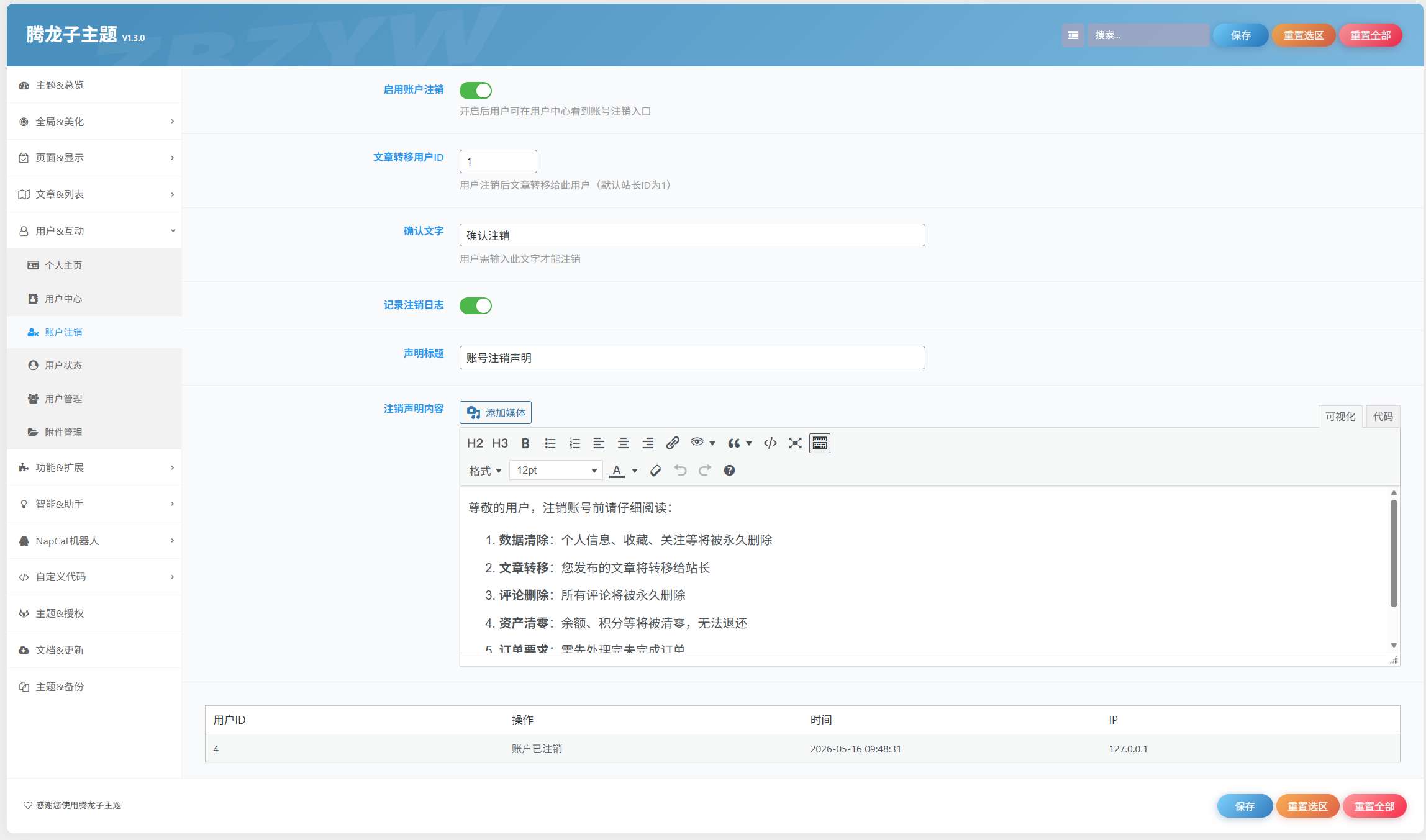Click the source code brackets icon
This screenshot has width=1426, height=840.
[770, 443]
